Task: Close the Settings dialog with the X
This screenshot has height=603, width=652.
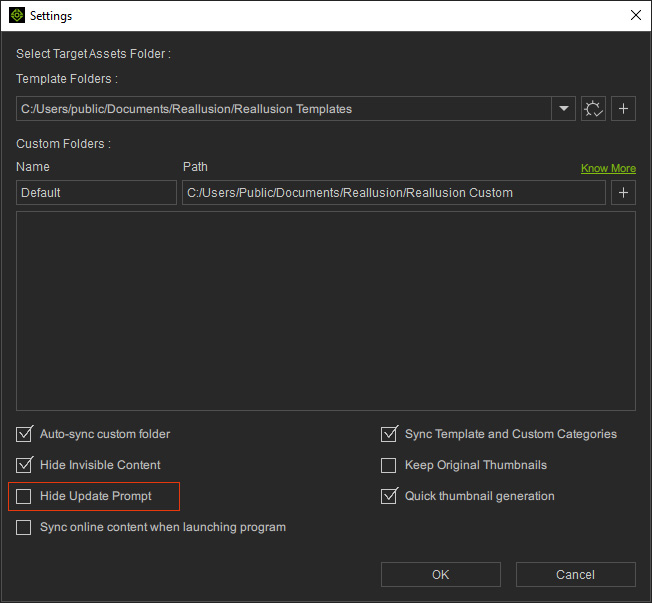Action: tap(635, 16)
